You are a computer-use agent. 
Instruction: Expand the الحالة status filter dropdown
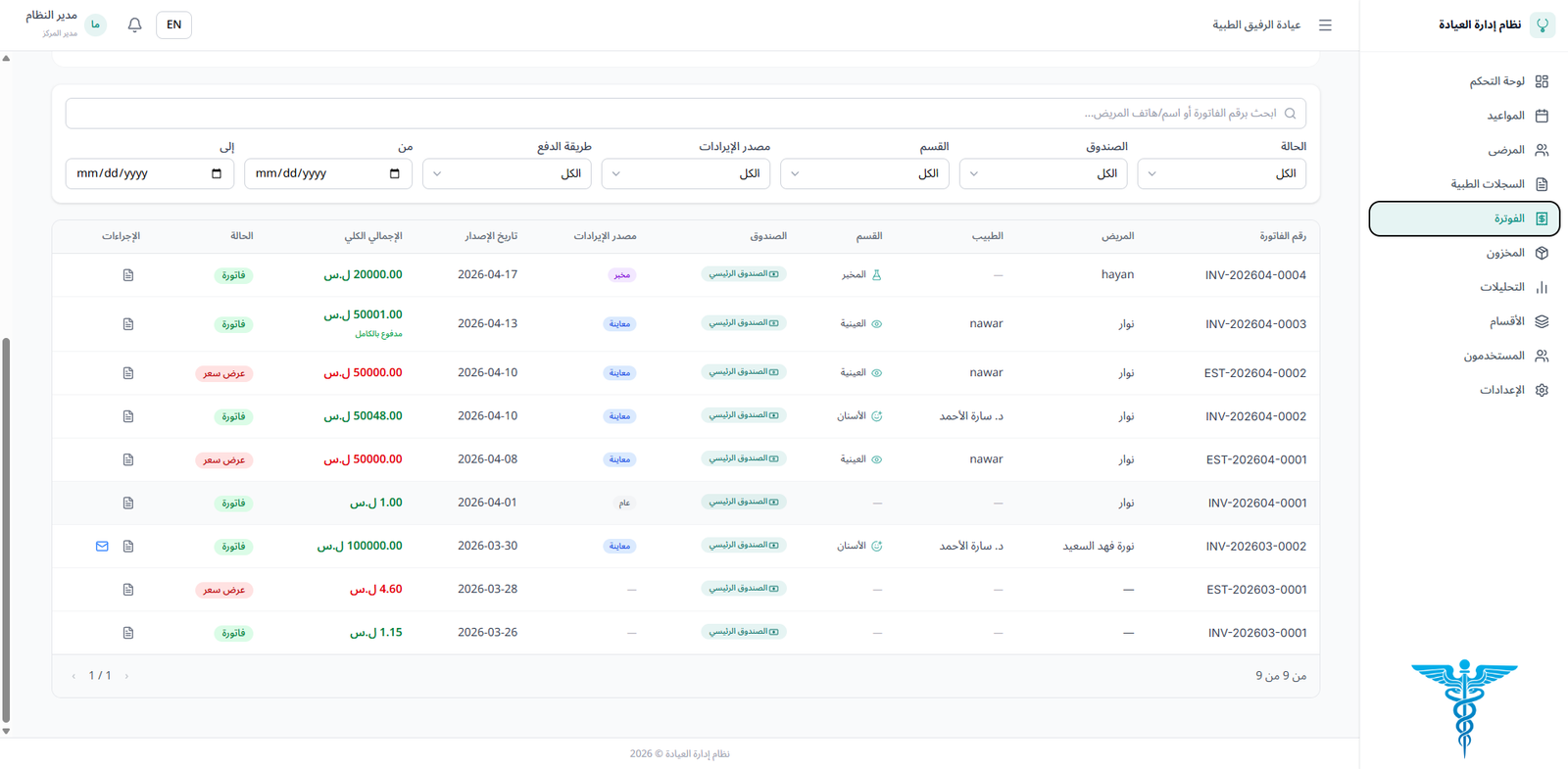(x=1221, y=173)
